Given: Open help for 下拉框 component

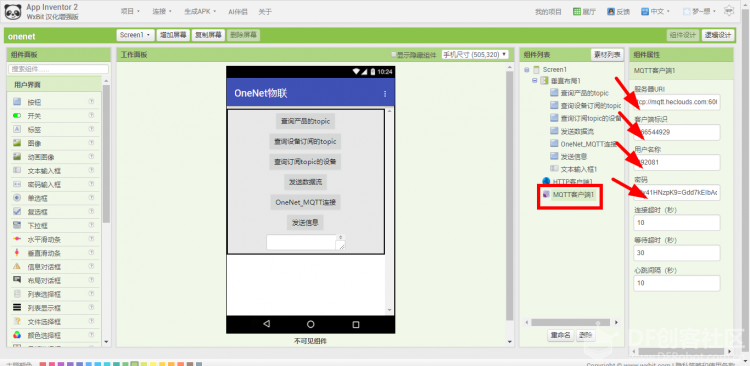Looking at the screenshot, I should coord(91,225).
